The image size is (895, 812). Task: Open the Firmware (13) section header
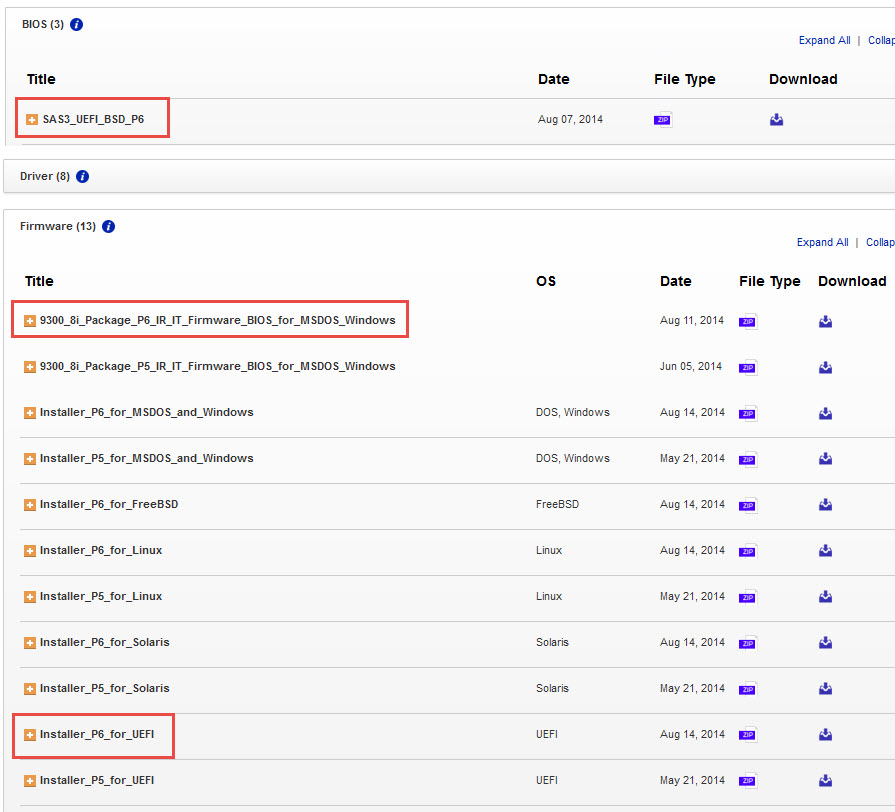pos(58,227)
